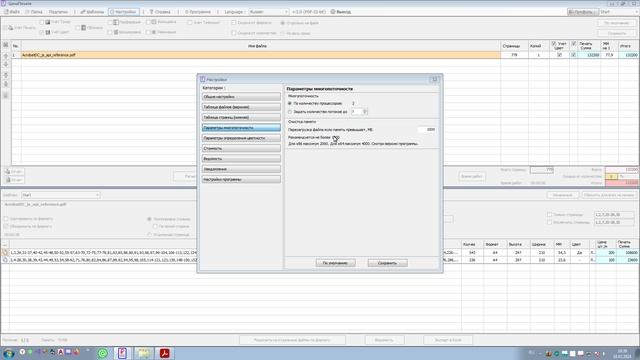640x360 pixels.
Task: Toggle Учет Тонер checkbox
Action: [x=42, y=22]
